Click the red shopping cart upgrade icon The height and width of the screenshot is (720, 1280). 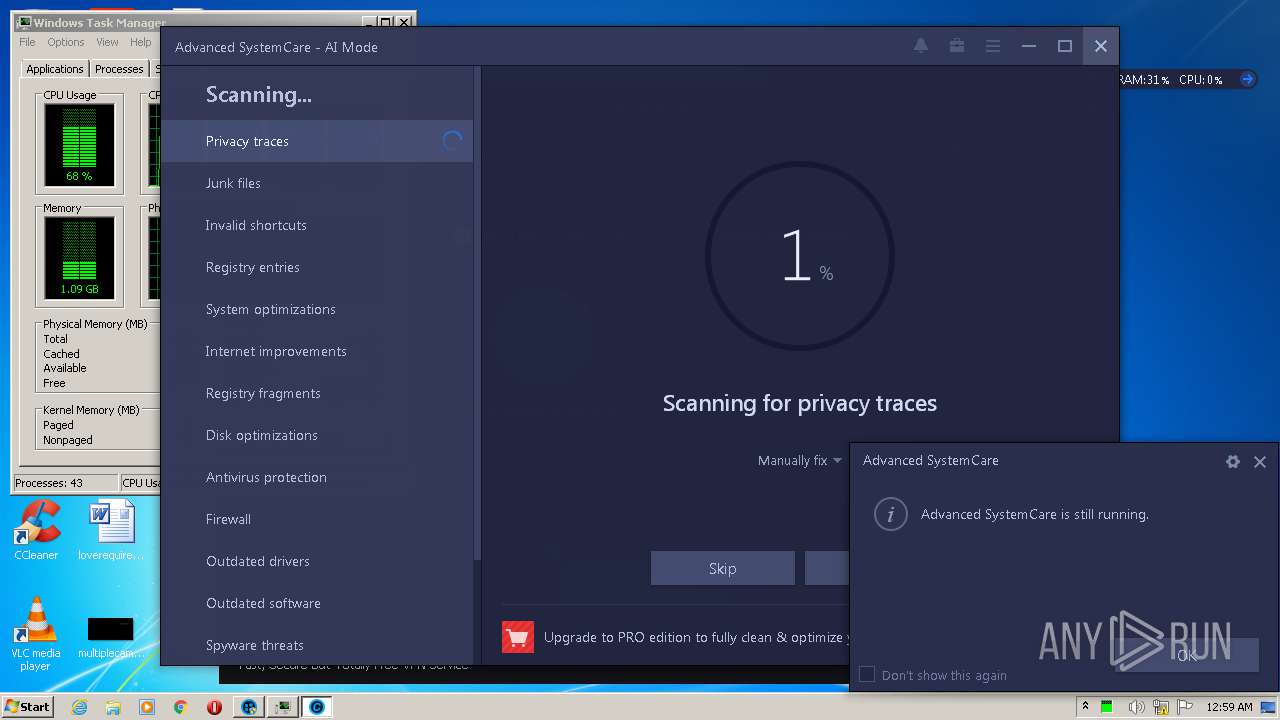pyautogui.click(x=518, y=637)
